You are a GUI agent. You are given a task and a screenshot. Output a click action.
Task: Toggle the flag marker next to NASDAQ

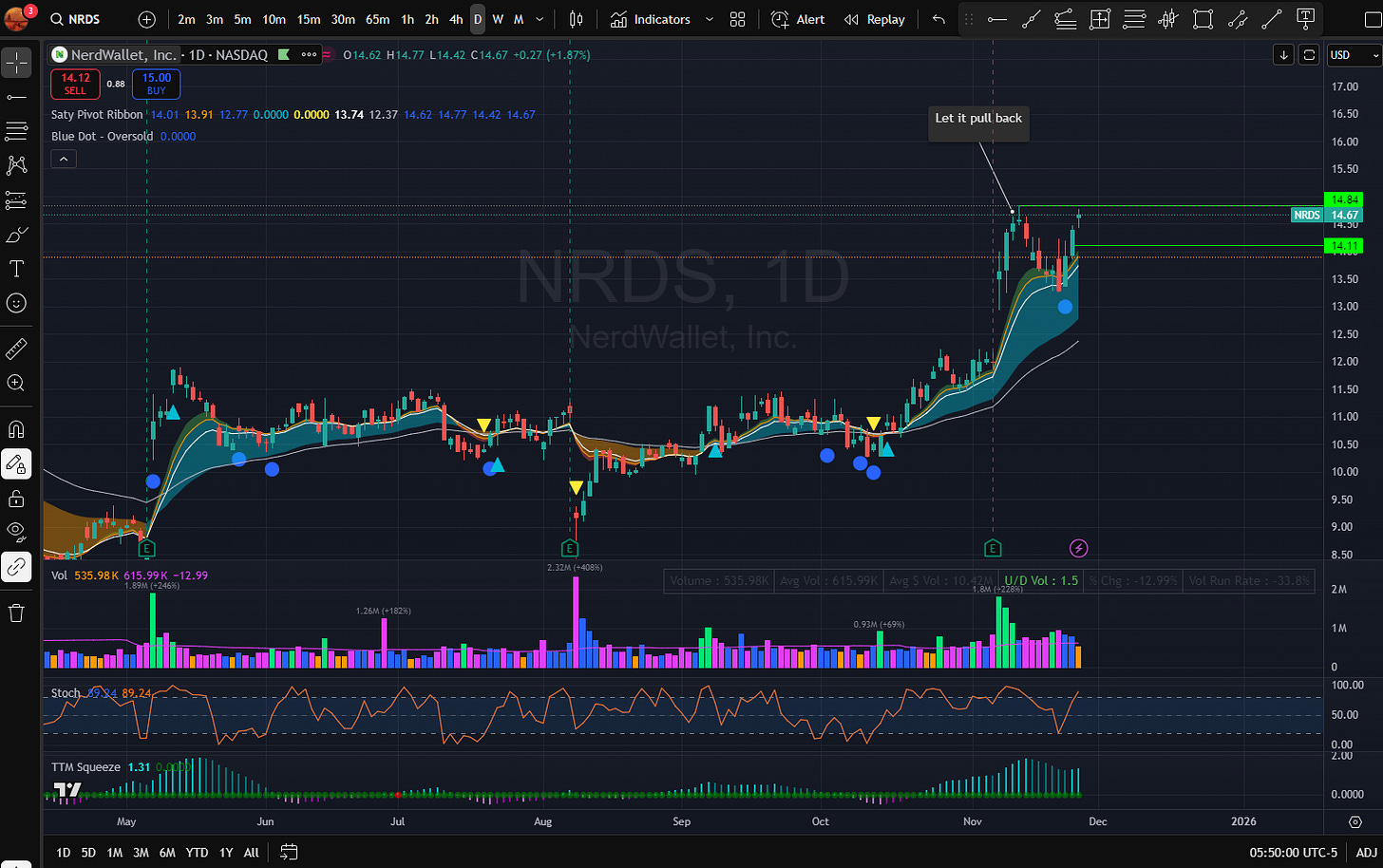tap(283, 55)
